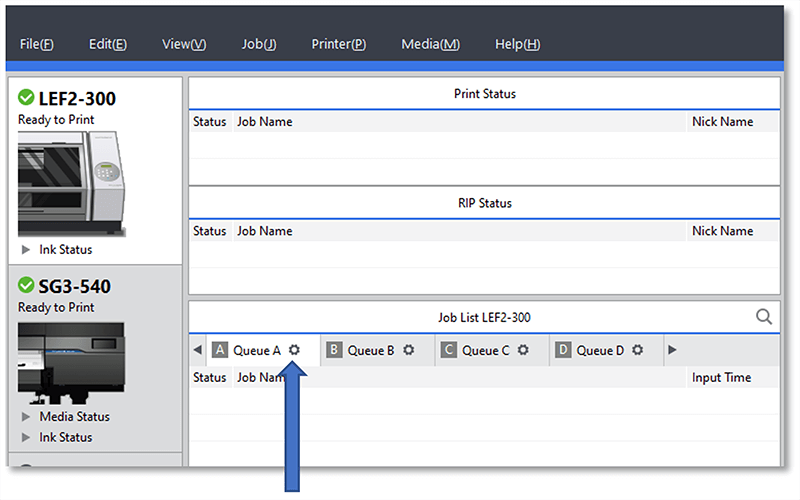Switch to the Queue D tab
The image size is (800, 500).
[599, 351]
